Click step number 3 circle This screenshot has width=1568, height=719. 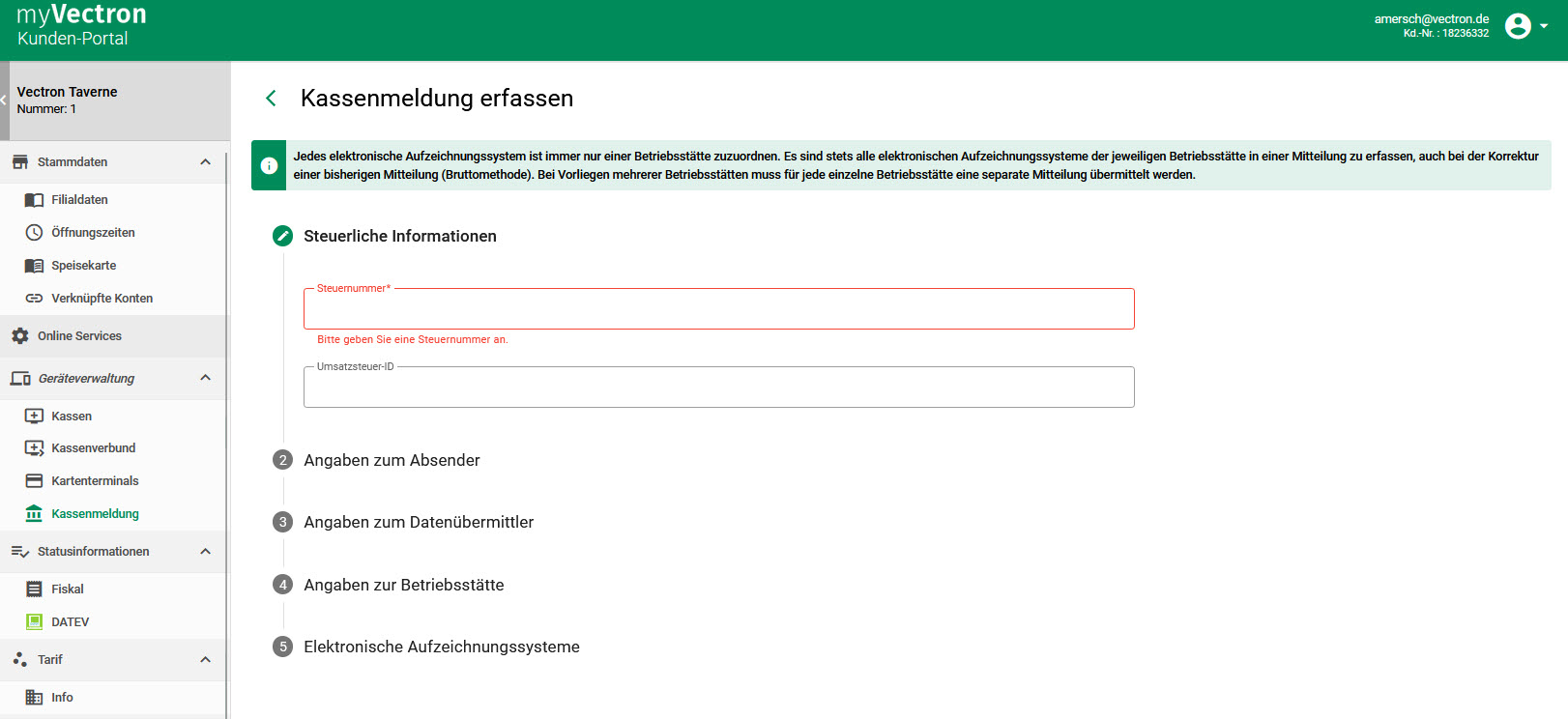pos(282,522)
